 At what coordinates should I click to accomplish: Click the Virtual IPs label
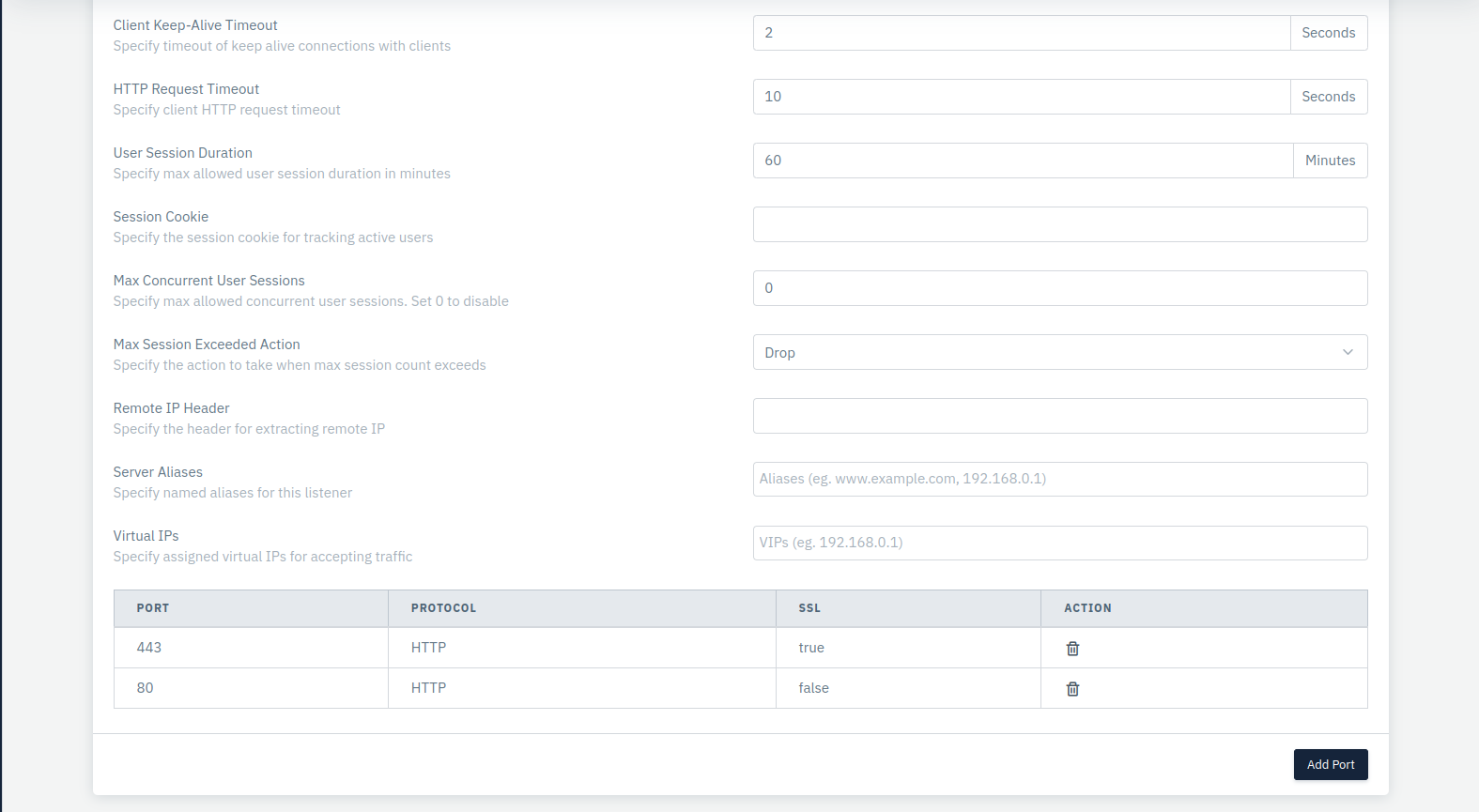pyautogui.click(x=146, y=536)
